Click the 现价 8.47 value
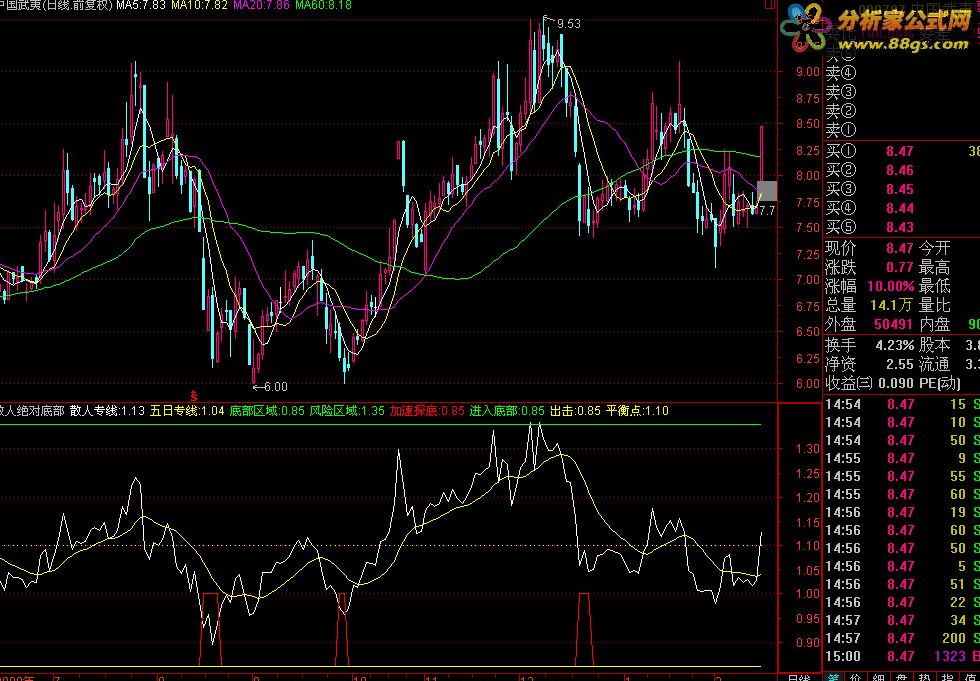980x681 pixels. pos(899,249)
